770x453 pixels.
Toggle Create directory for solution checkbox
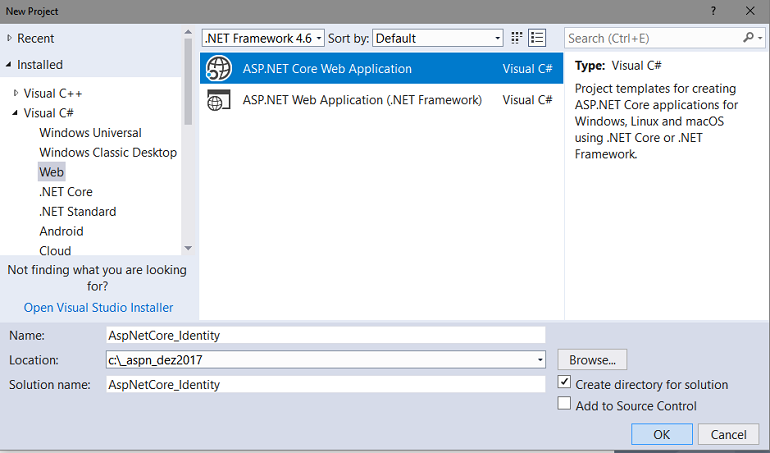point(564,382)
